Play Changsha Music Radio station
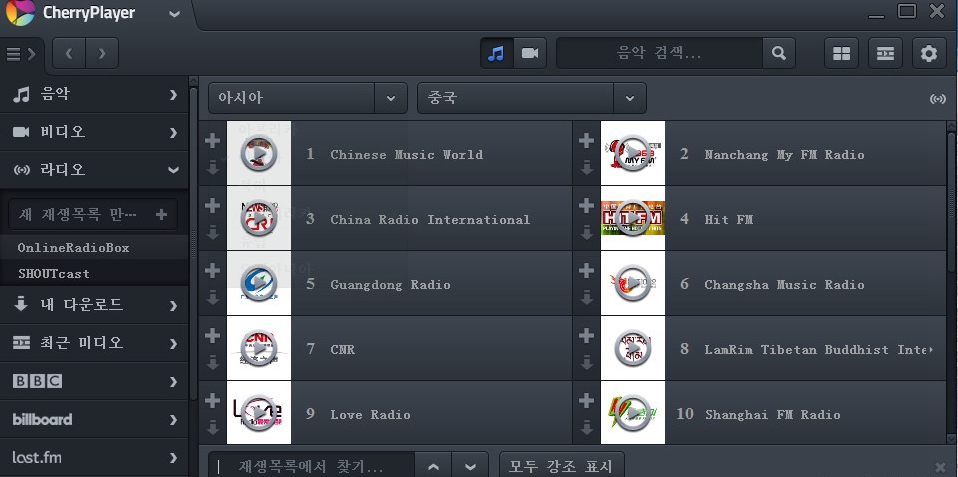 point(633,283)
